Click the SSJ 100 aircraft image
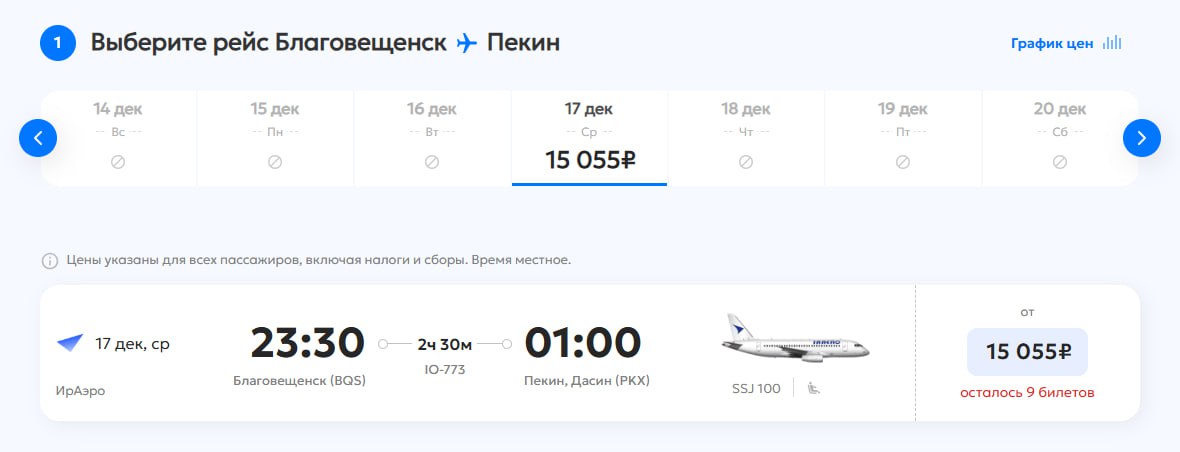The height and width of the screenshot is (452, 1180). pyautogui.click(x=795, y=338)
